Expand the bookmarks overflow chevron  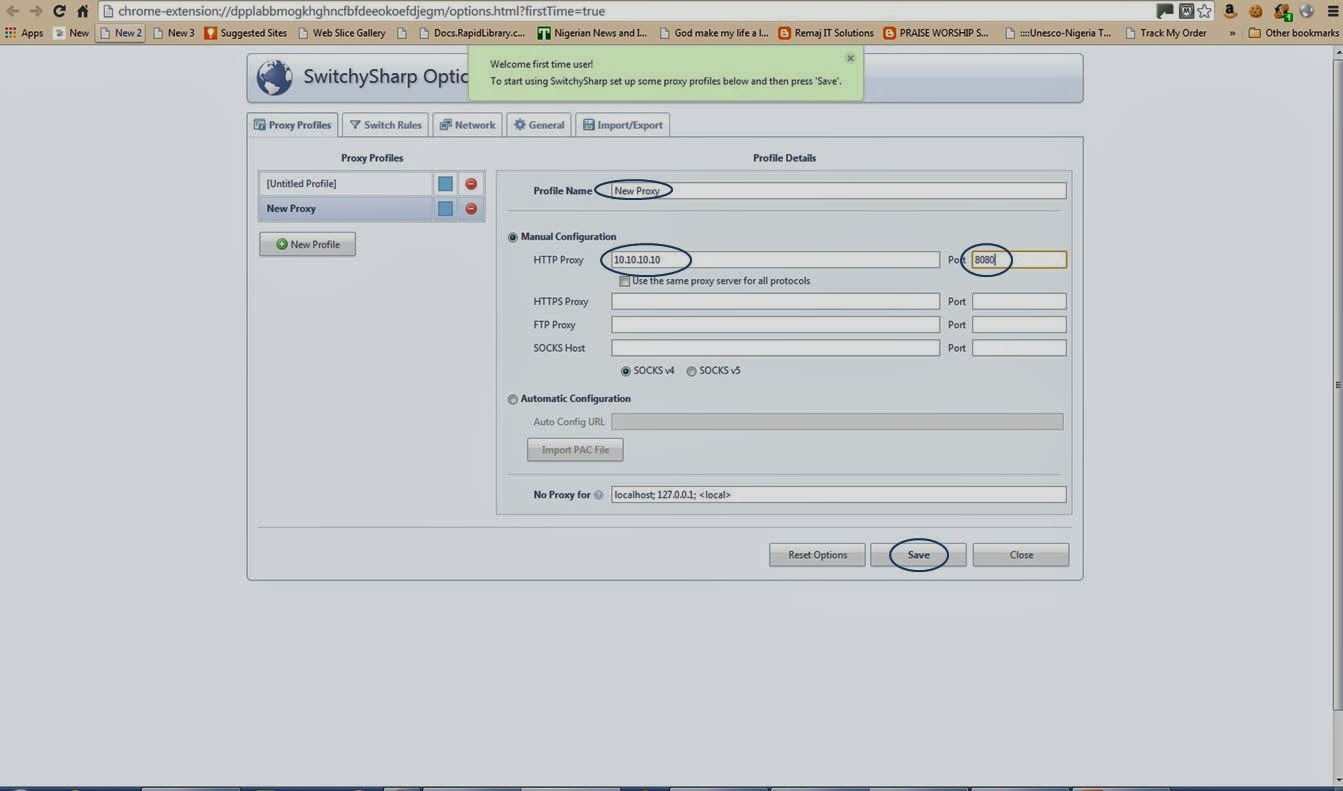tap(1231, 33)
